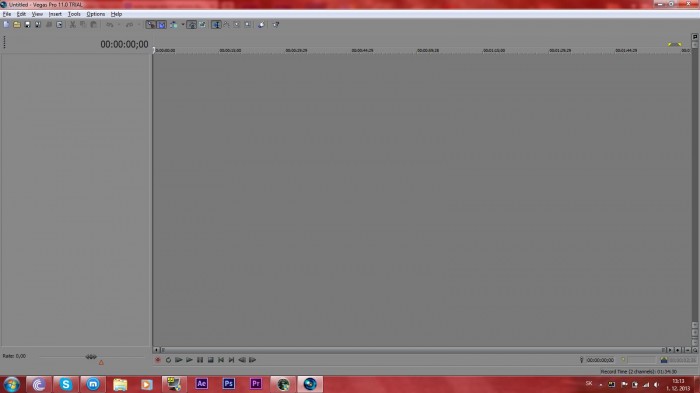700x393 pixels.
Task: Click Previous Frame transport button
Action: (x=242, y=360)
